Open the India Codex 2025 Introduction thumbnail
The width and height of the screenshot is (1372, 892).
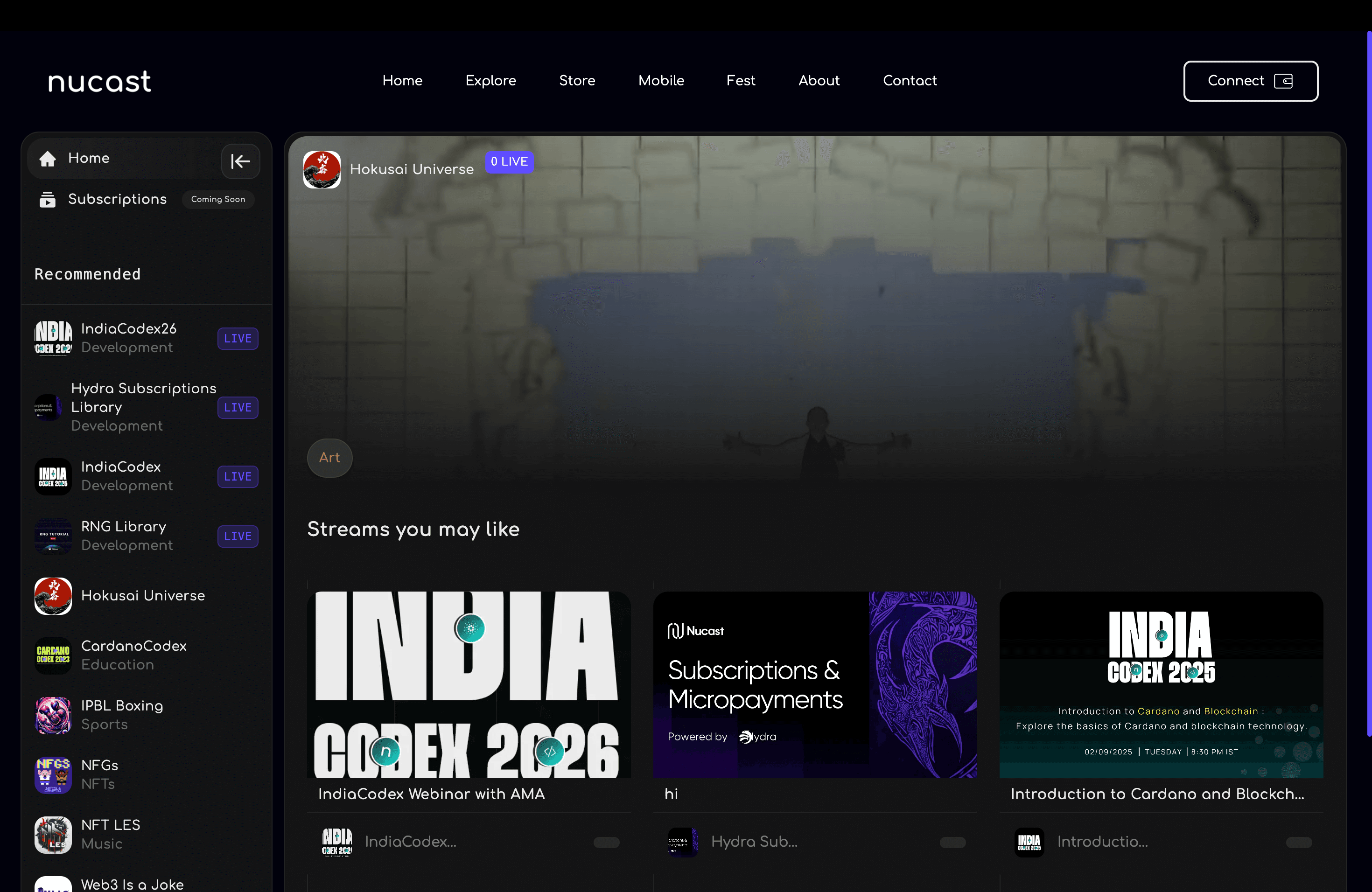(x=1161, y=684)
